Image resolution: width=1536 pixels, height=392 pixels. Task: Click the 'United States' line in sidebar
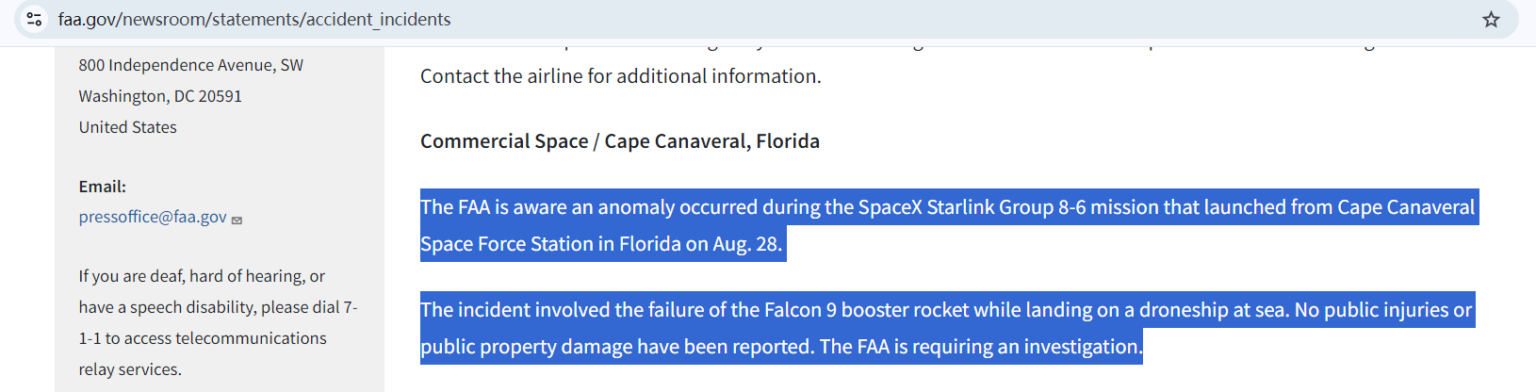point(128,127)
